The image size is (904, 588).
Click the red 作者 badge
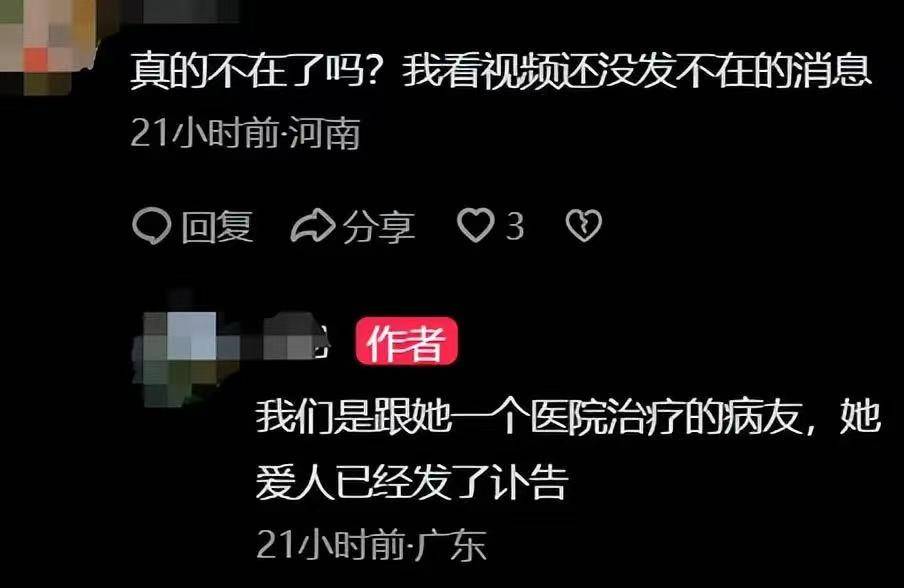pos(407,341)
